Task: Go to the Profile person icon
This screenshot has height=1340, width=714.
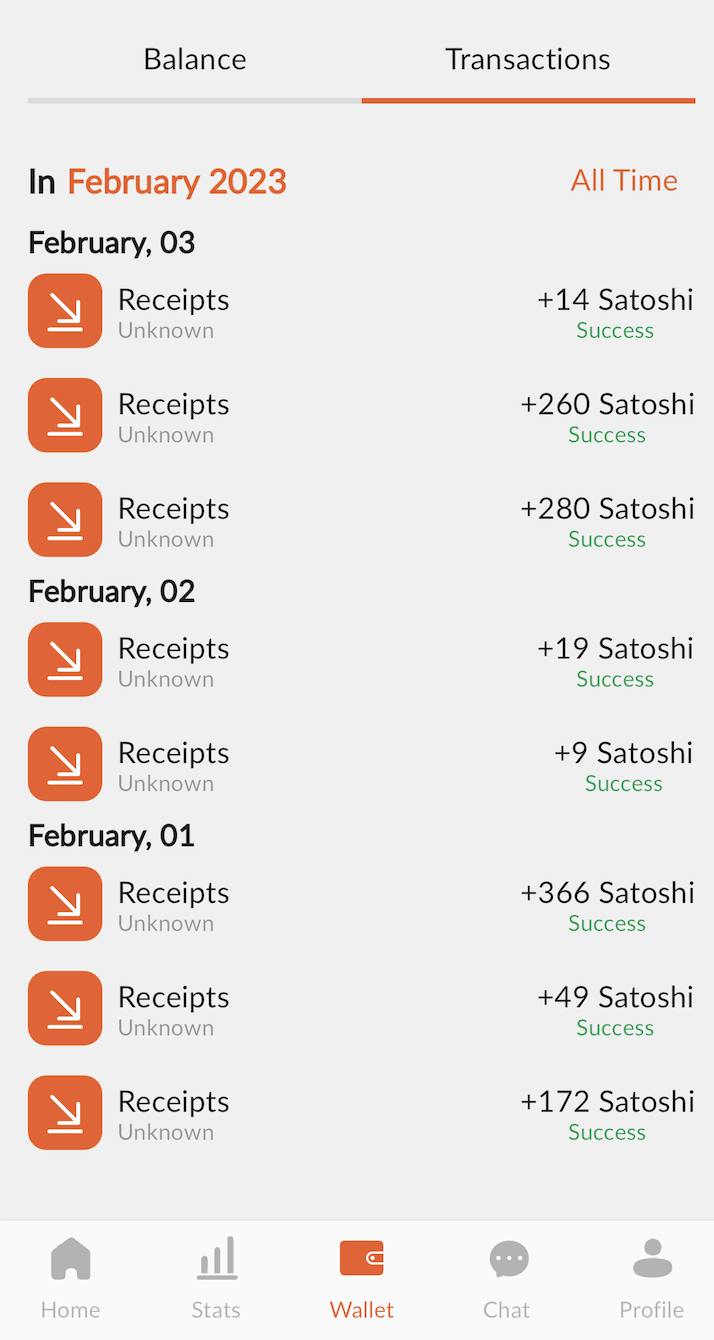Action: pos(652,1259)
